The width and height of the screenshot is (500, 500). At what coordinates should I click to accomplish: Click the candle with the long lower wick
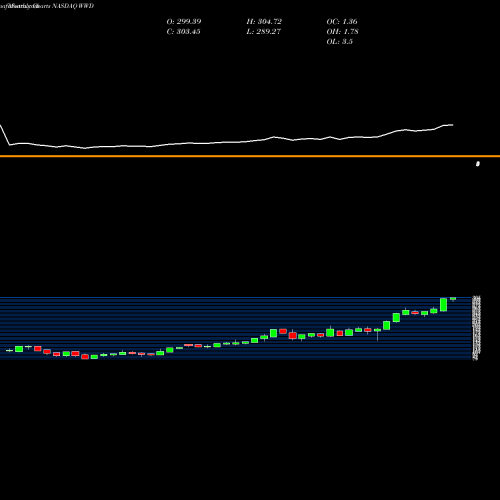pyautogui.click(x=377, y=333)
